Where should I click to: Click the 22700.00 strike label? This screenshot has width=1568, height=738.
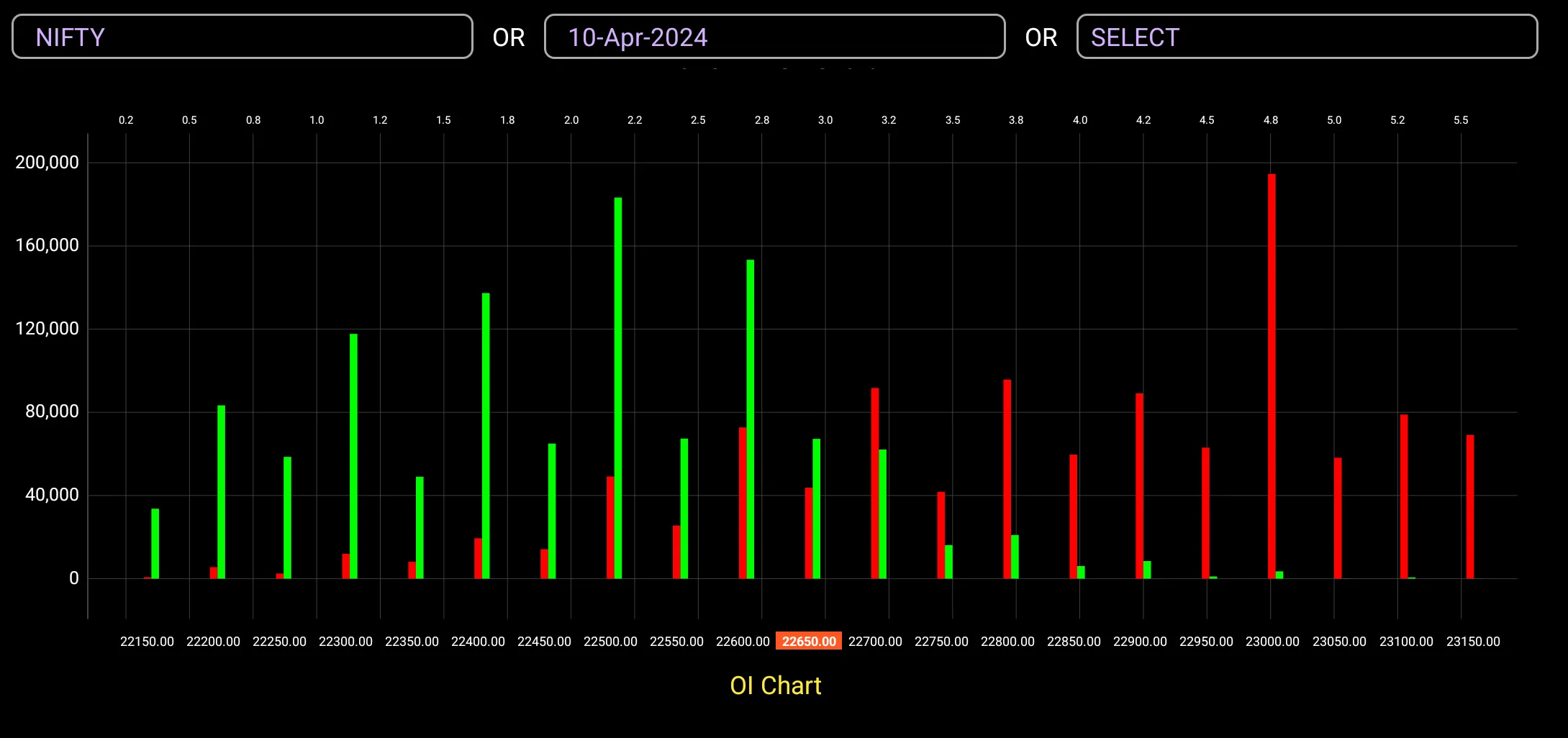875,641
